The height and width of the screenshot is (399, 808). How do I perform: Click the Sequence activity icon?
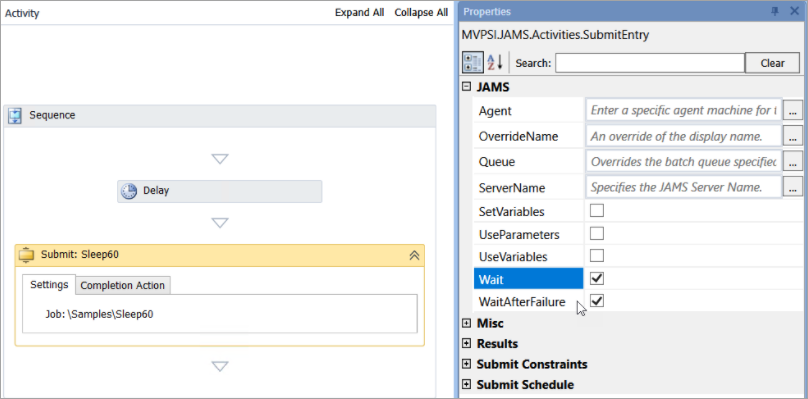pyautogui.click(x=15, y=116)
